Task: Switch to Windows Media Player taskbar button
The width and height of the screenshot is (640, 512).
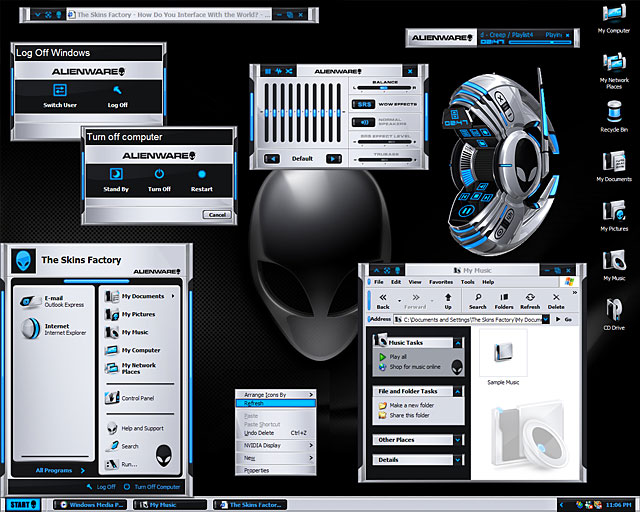Action: coord(90,505)
